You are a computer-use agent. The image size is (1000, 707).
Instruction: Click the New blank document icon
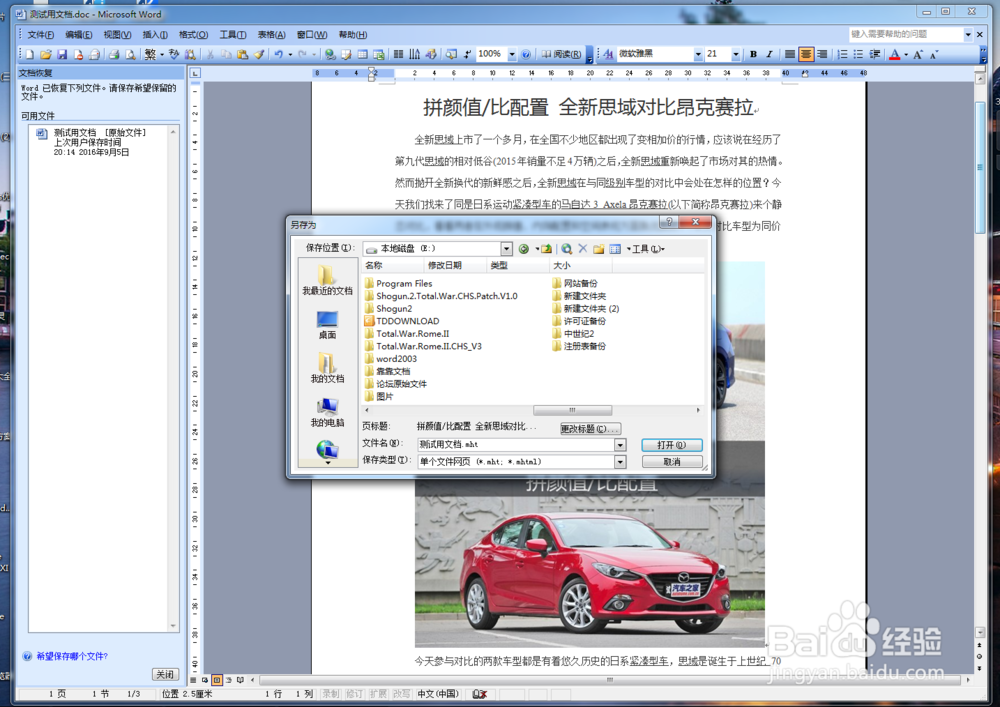click(29, 55)
